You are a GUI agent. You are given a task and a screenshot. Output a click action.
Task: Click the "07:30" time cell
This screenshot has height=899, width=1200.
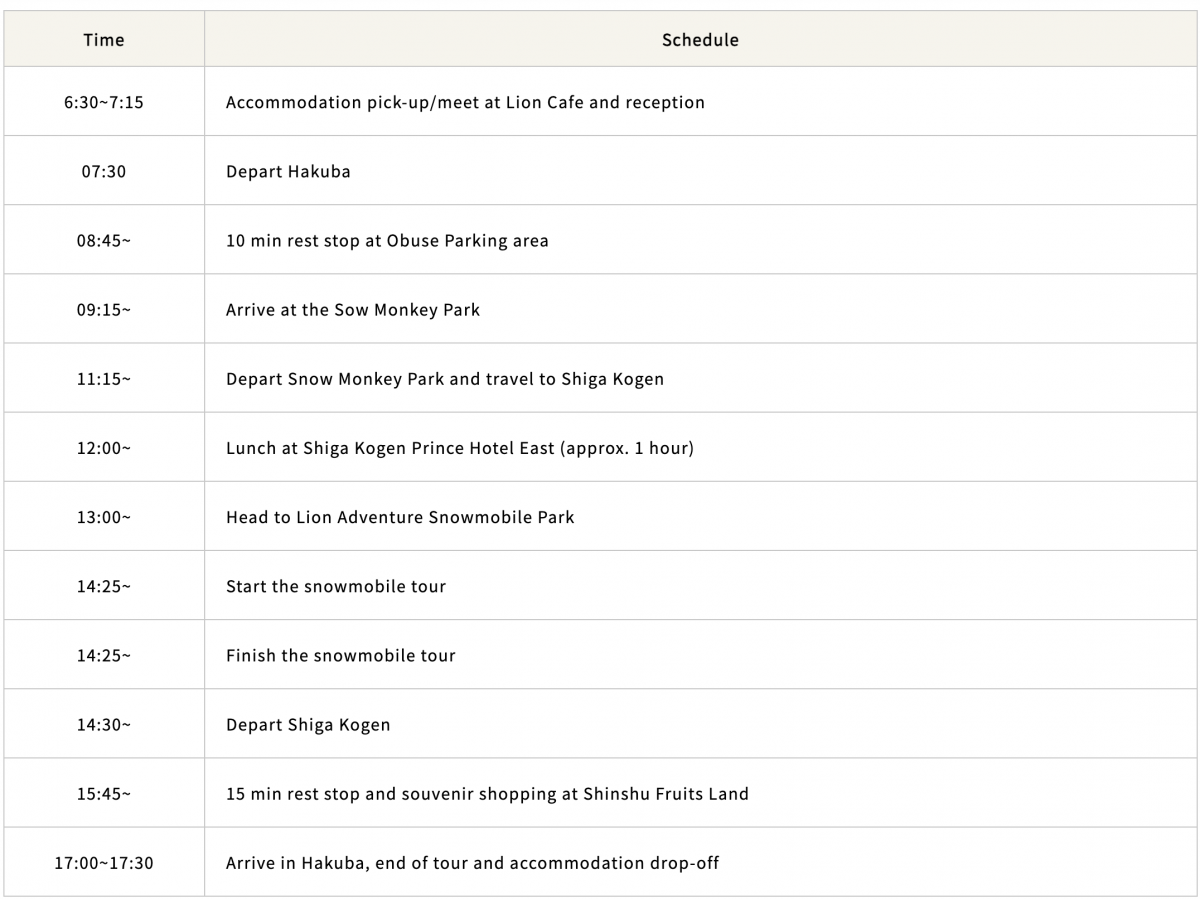tap(104, 171)
